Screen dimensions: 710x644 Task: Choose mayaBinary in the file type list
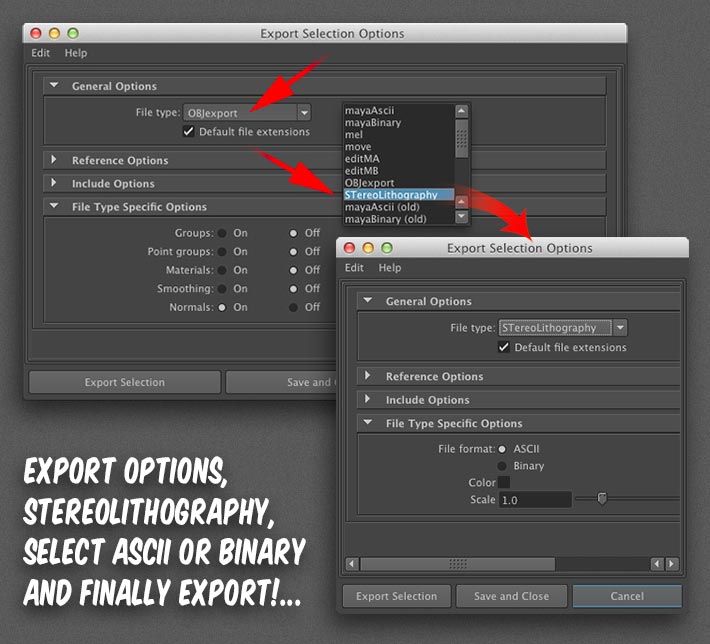click(x=372, y=123)
